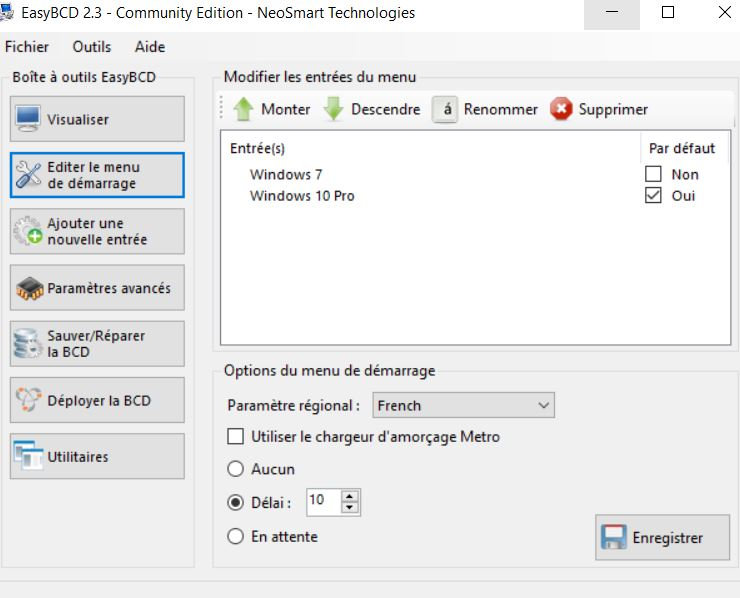Click the Entrée(s) column header
This screenshot has width=740, height=598.
[x=257, y=148]
